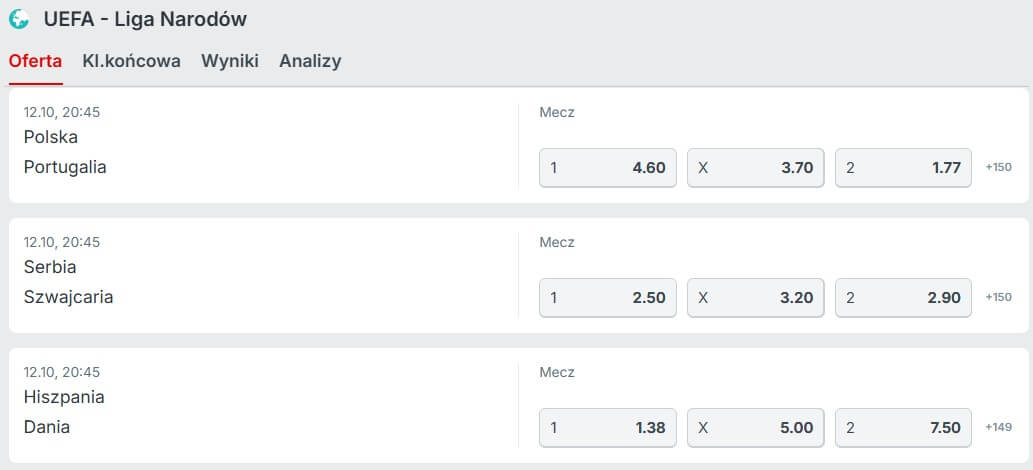Select Serbia win odds 2.50
This screenshot has width=1033, height=470.
pos(607,298)
